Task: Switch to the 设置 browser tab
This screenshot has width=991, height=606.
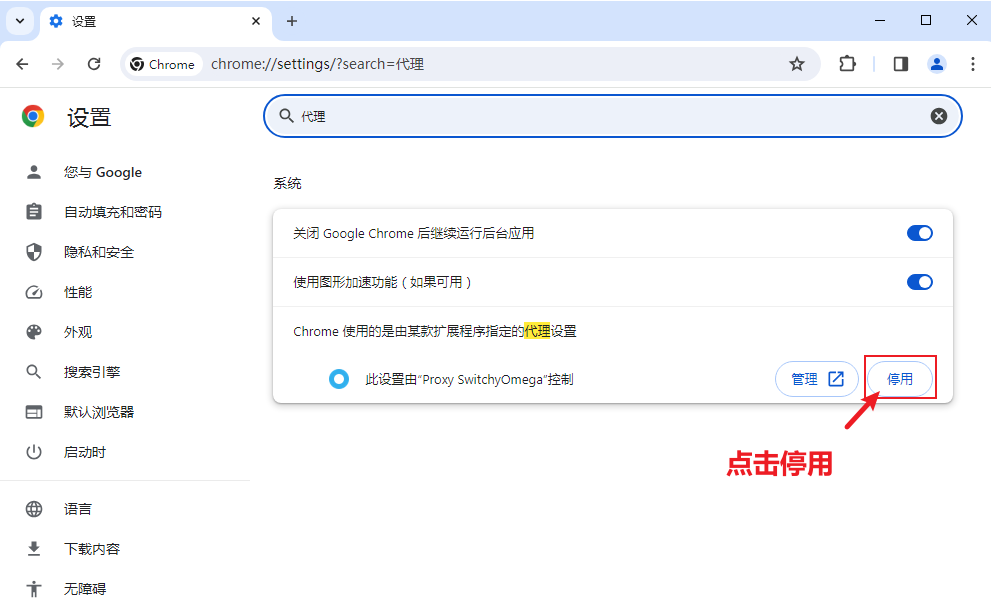Action: (x=140, y=21)
